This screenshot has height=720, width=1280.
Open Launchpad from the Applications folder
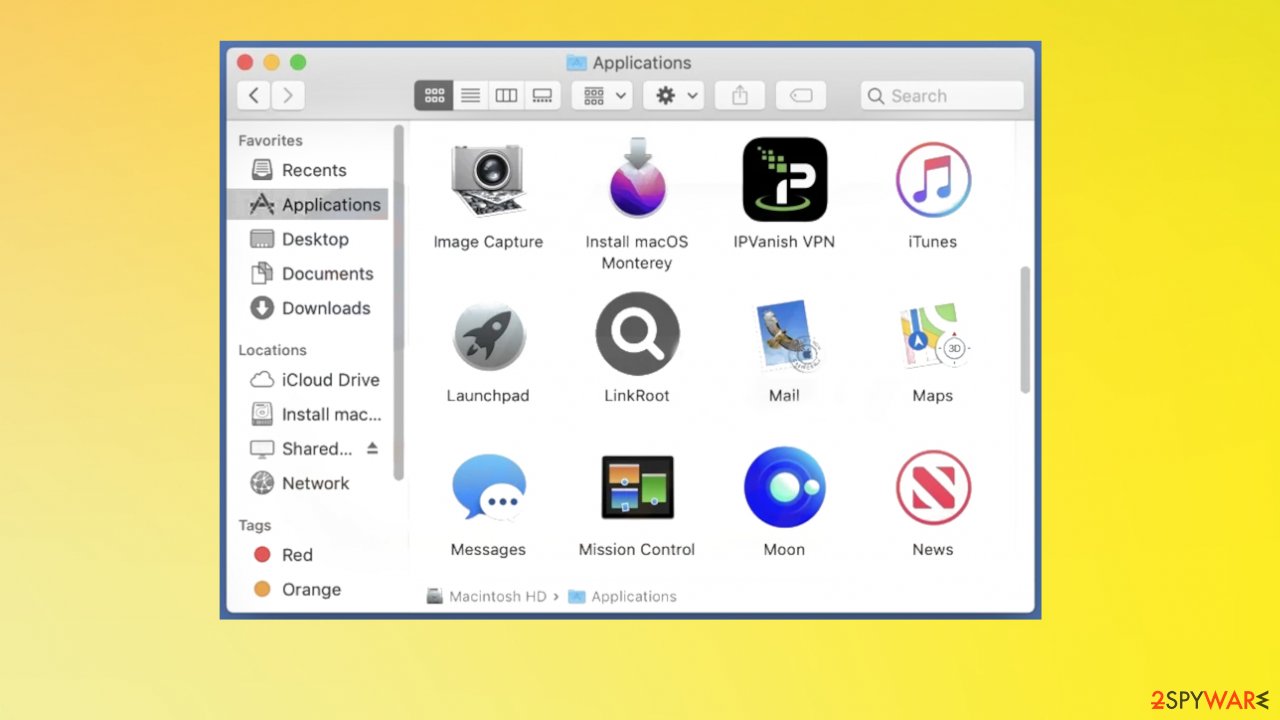point(488,334)
